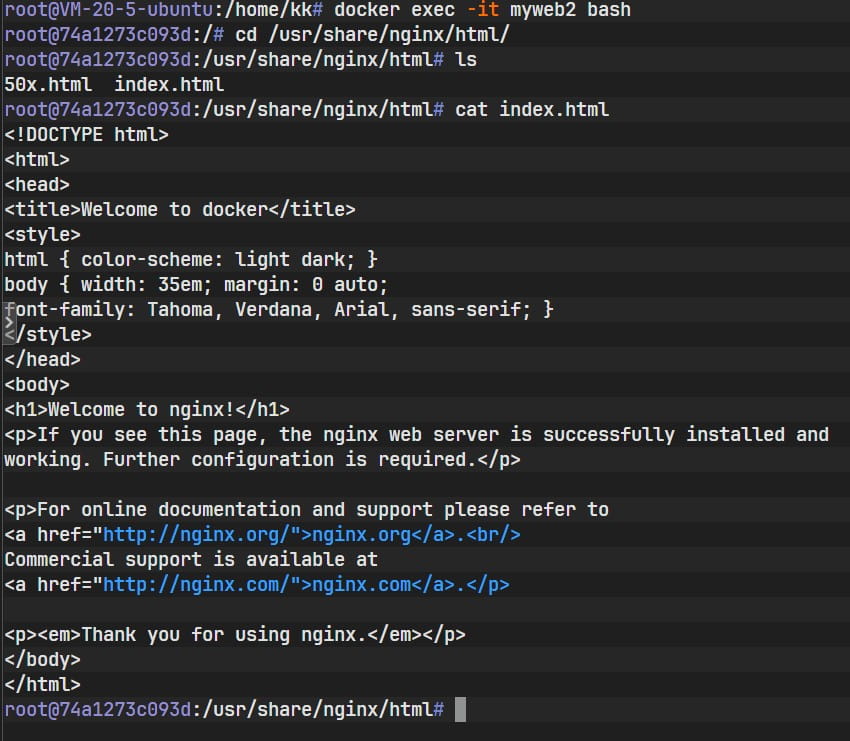Click index.html in the ls output
Screen dimensions: 850x741
coord(169,85)
